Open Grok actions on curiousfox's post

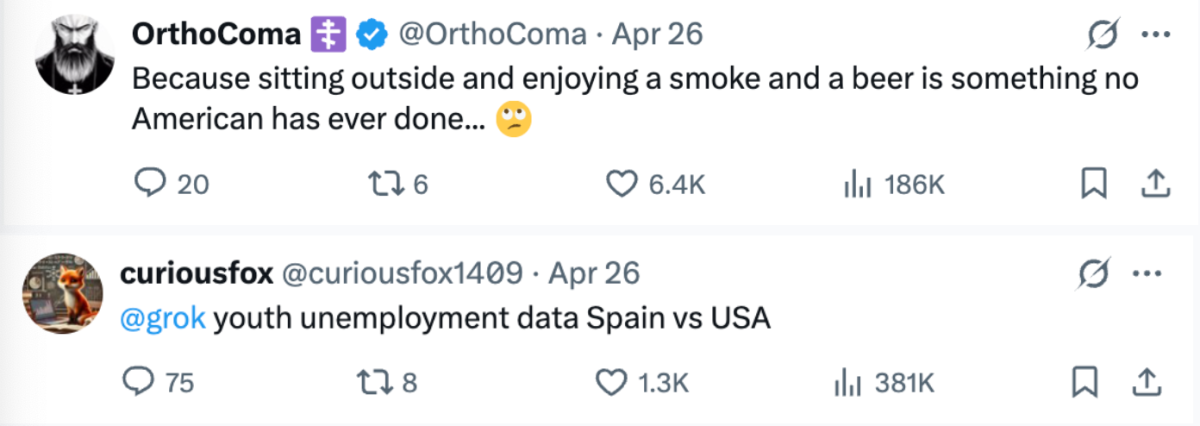[1096, 273]
